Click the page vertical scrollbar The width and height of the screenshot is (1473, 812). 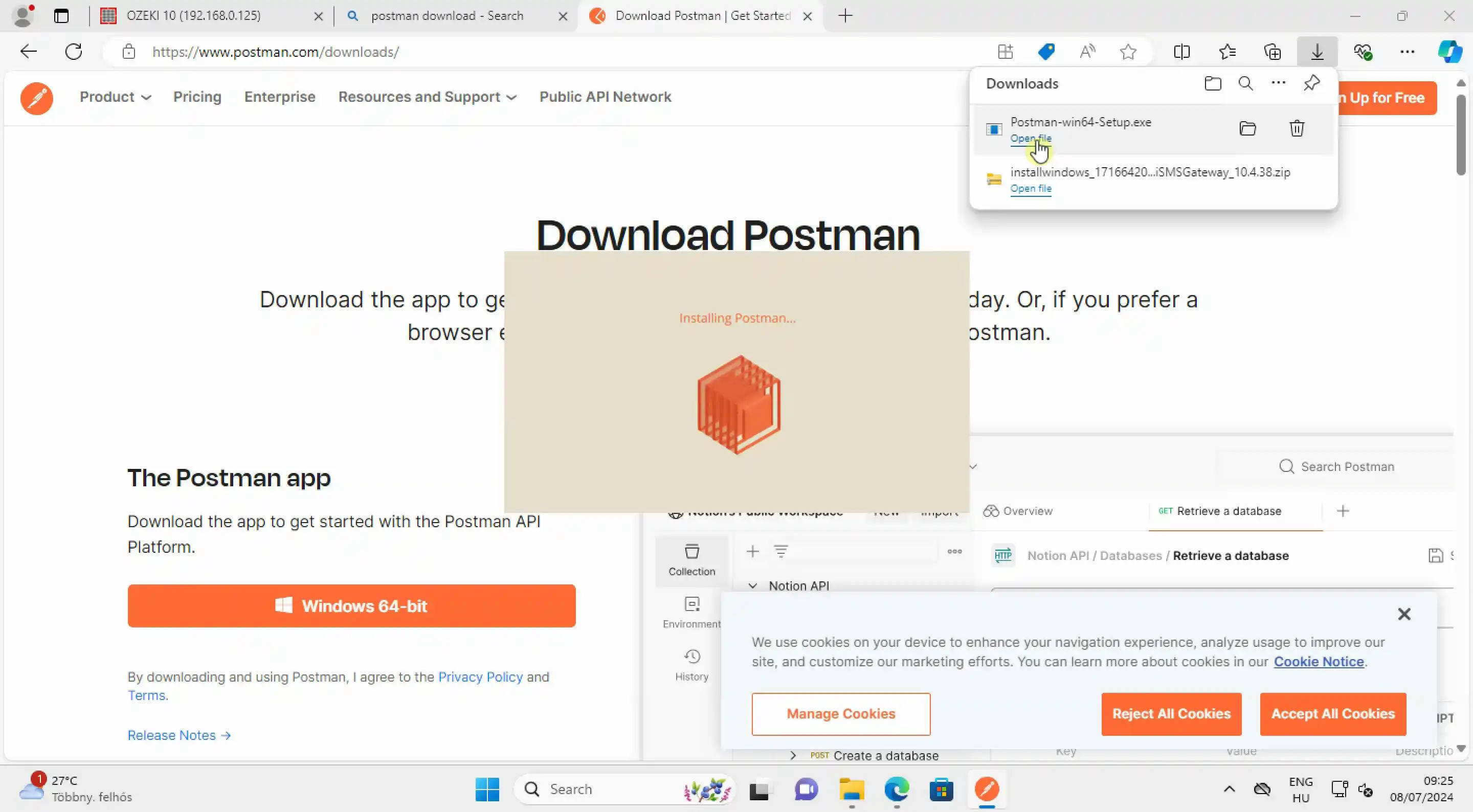pos(1461,134)
